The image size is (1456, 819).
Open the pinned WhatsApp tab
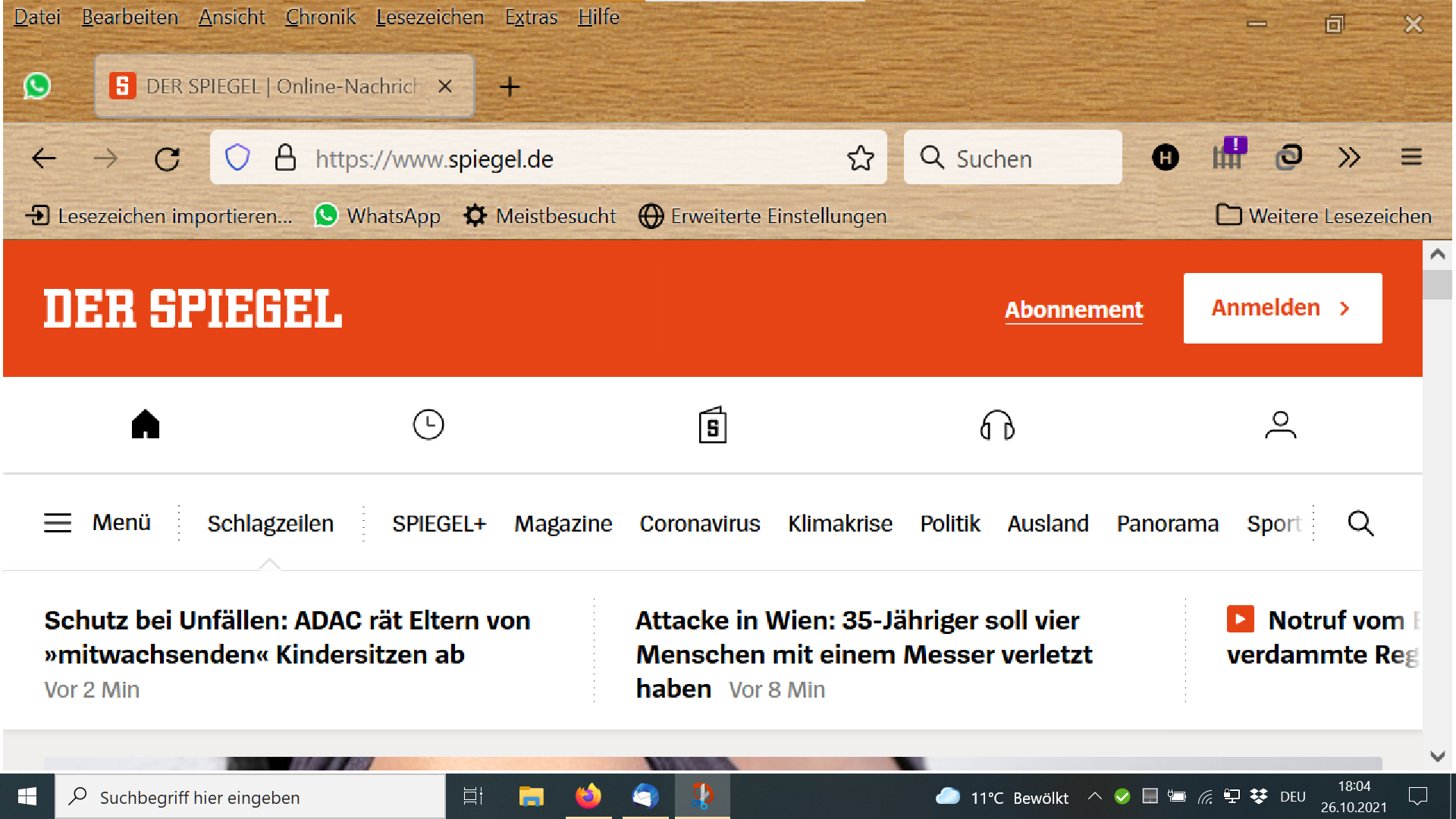(37, 86)
